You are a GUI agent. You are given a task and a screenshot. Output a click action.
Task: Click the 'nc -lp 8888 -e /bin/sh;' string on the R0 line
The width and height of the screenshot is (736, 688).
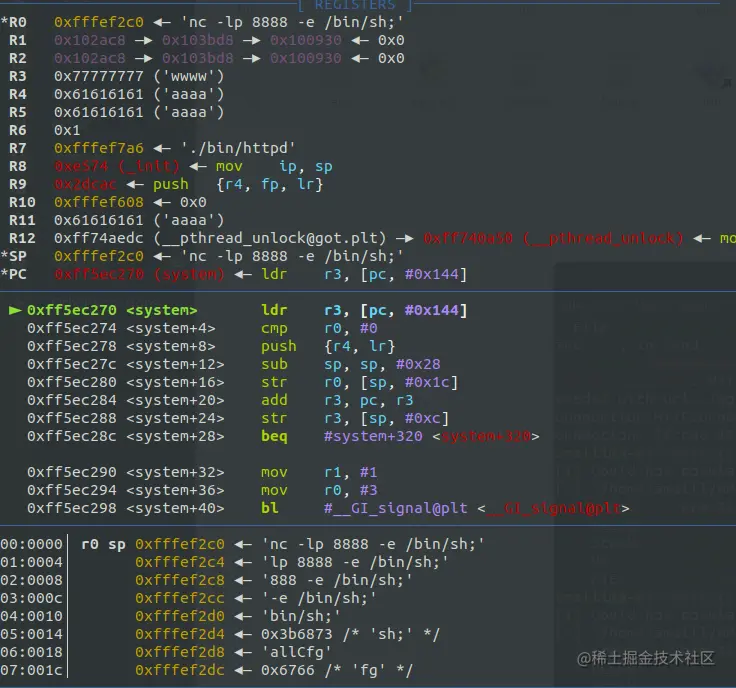point(292,22)
